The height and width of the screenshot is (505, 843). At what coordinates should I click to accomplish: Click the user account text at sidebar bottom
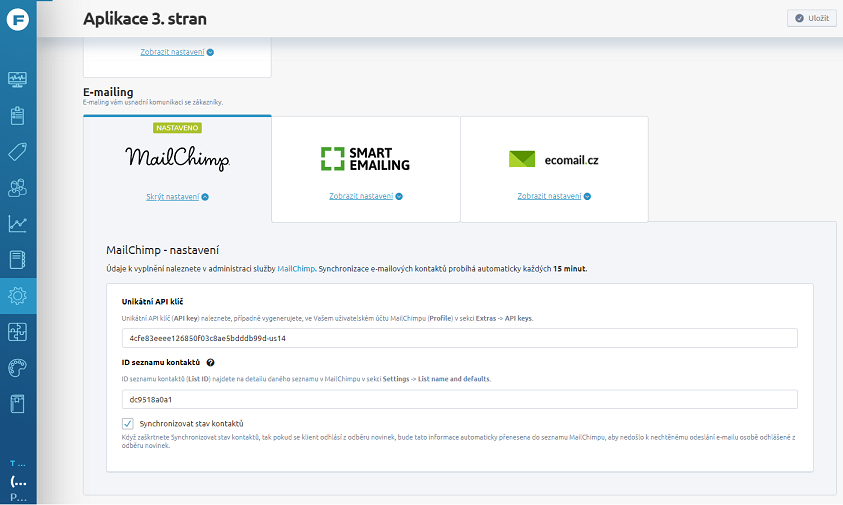18,481
